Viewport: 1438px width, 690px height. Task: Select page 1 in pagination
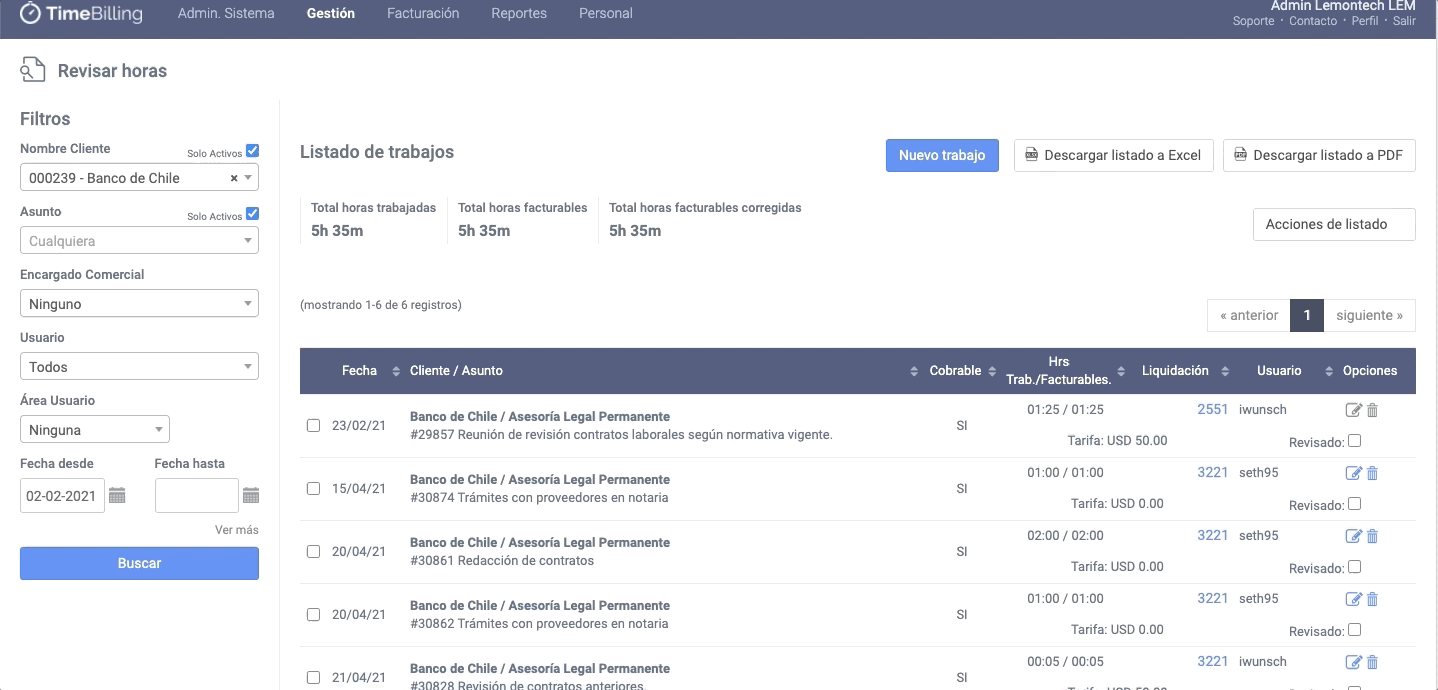click(x=1307, y=315)
